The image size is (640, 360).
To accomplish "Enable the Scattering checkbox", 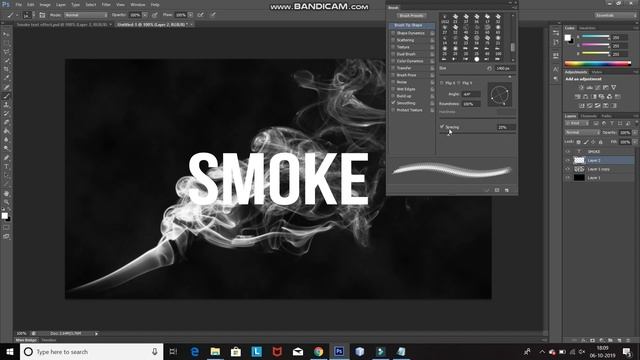I will [x=393, y=40].
